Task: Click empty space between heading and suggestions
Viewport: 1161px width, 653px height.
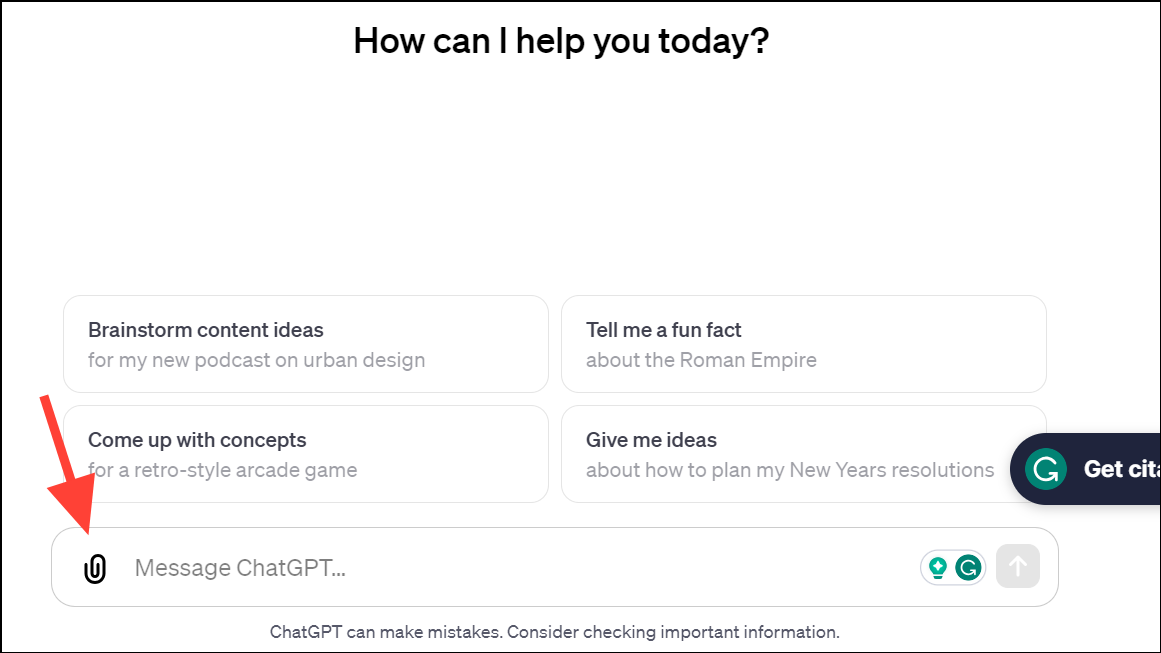Action: [x=560, y=180]
